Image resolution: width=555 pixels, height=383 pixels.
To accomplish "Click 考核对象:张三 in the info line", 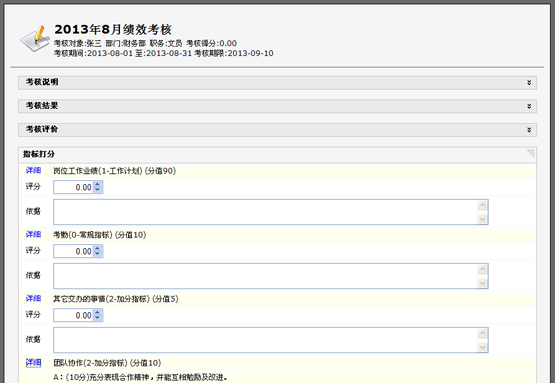I will click(x=78, y=44).
